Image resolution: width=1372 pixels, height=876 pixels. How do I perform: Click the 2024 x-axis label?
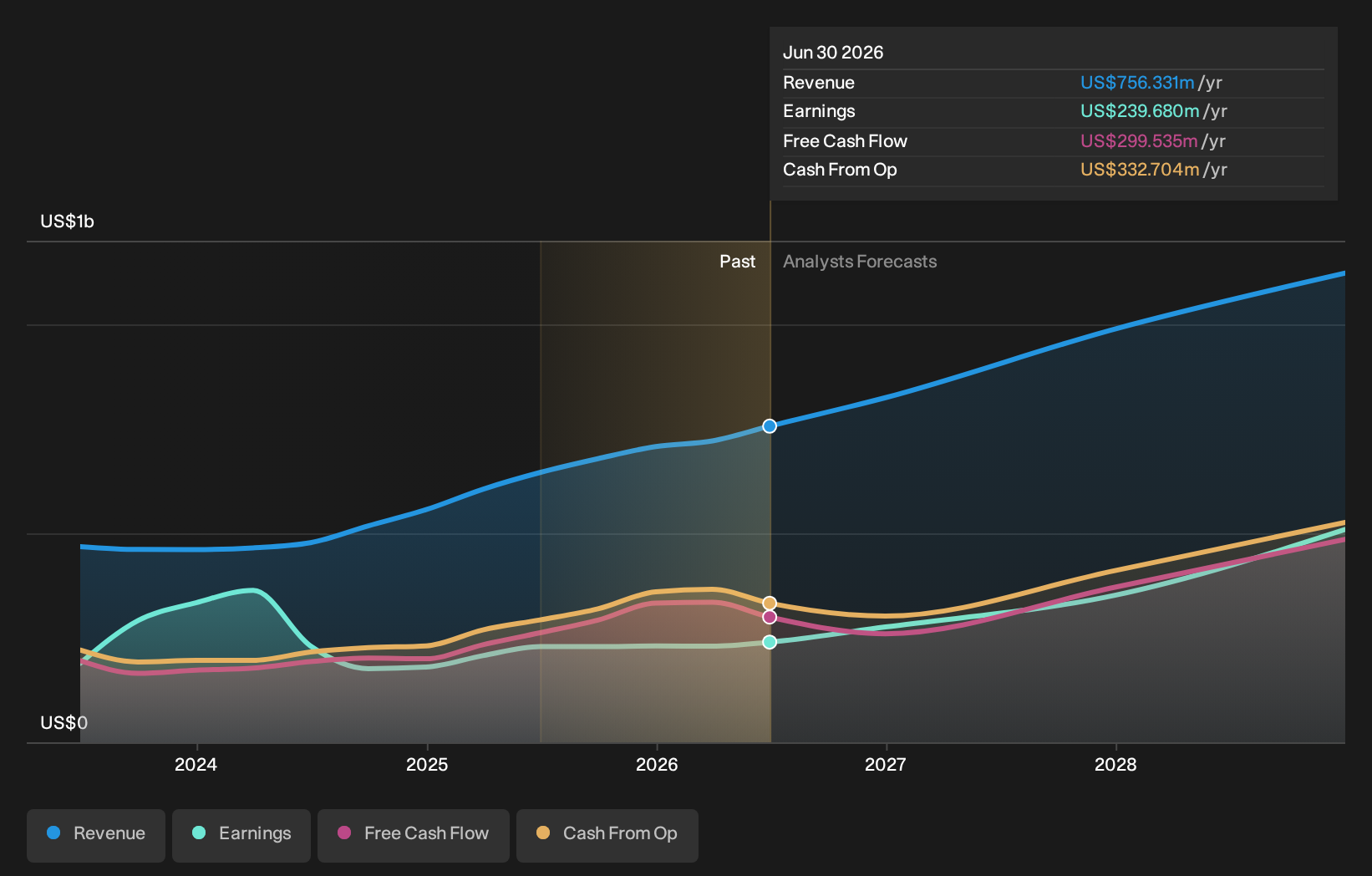click(x=196, y=764)
